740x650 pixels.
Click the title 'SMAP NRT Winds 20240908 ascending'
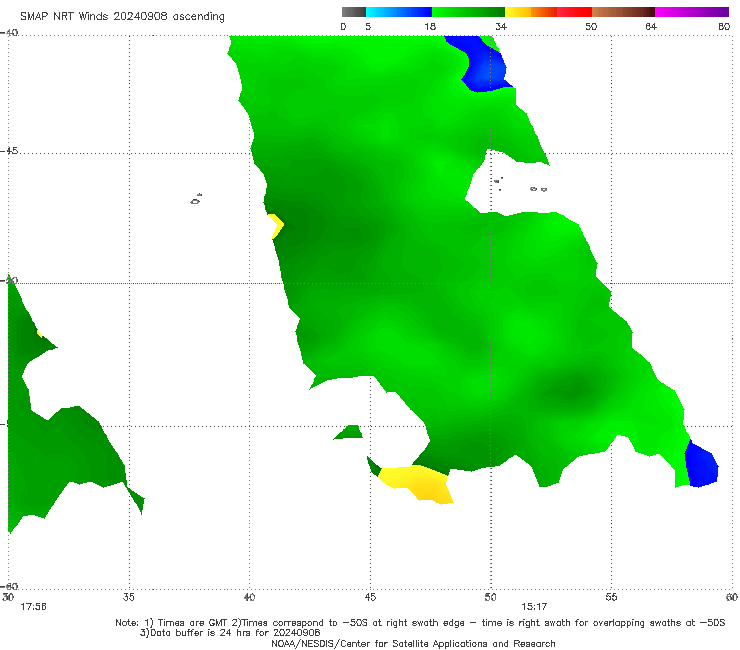pyautogui.click(x=122, y=16)
